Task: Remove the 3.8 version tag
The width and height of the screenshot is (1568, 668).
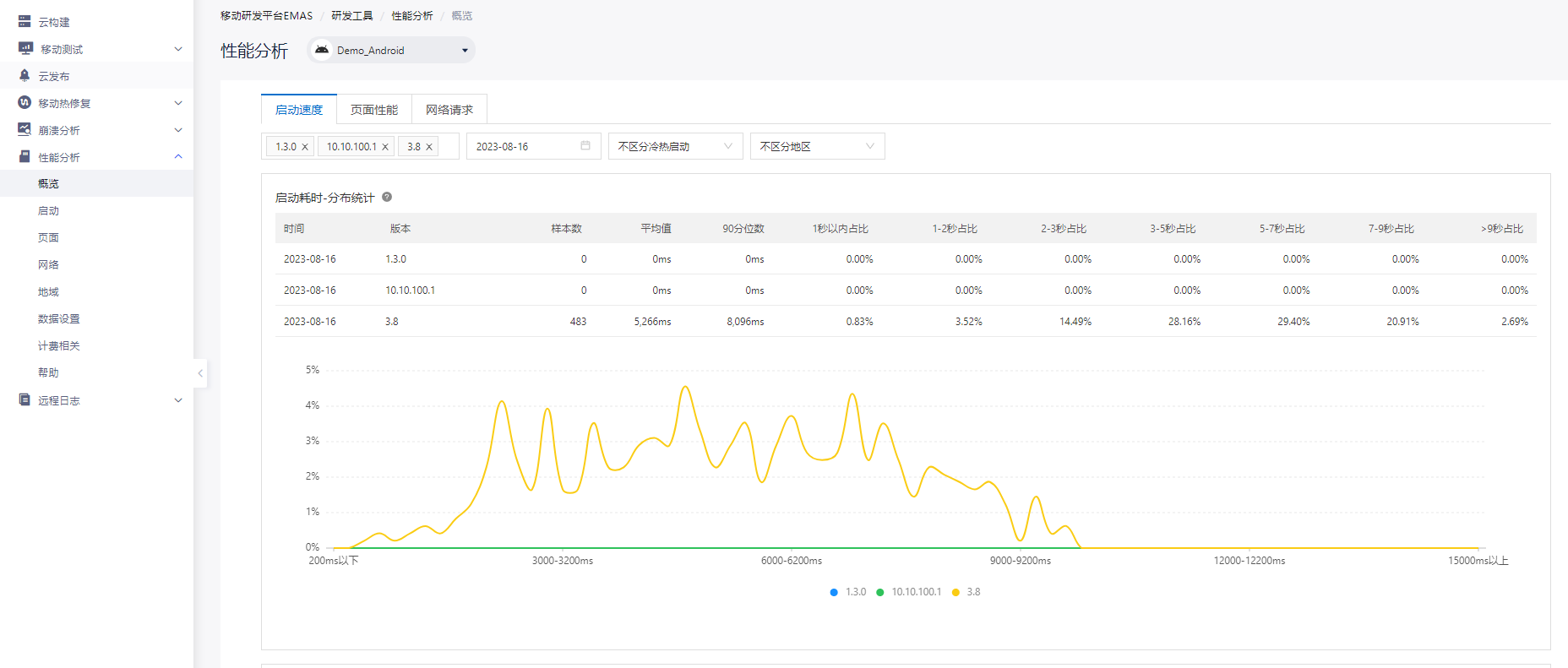Action: point(429,147)
